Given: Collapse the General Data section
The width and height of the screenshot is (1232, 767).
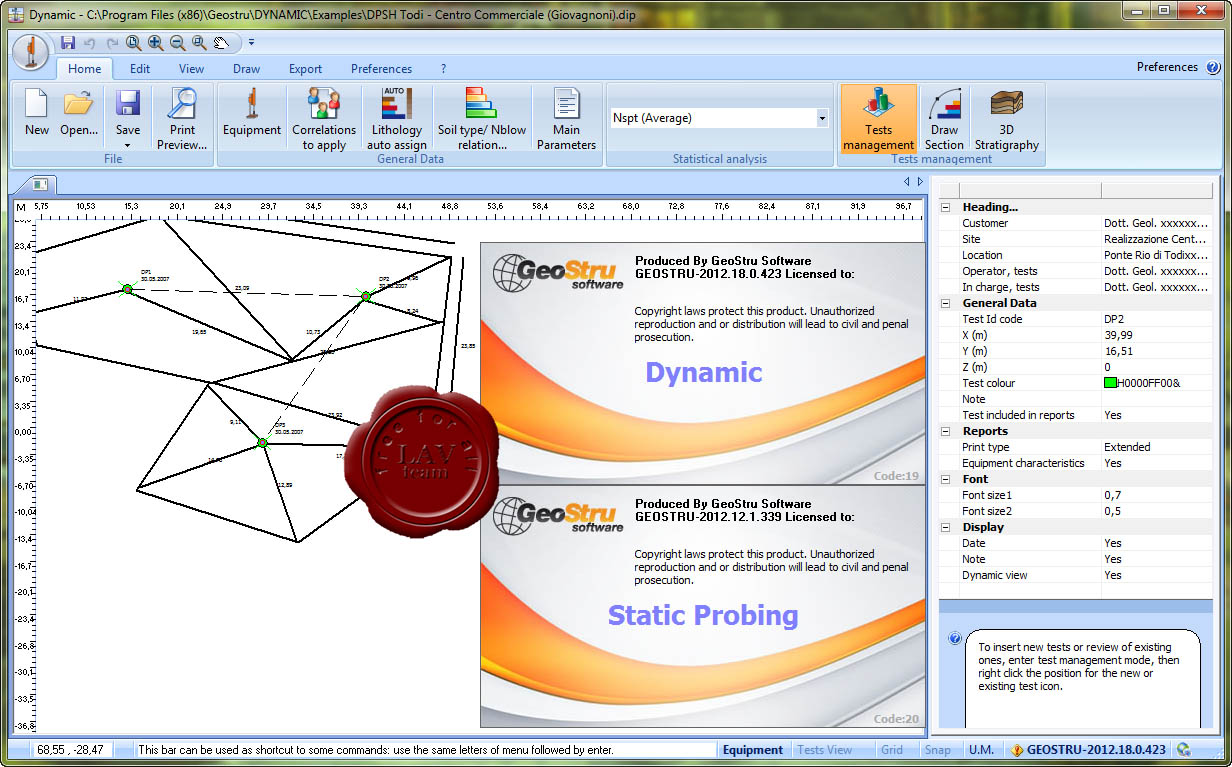Looking at the screenshot, I should 945,303.
